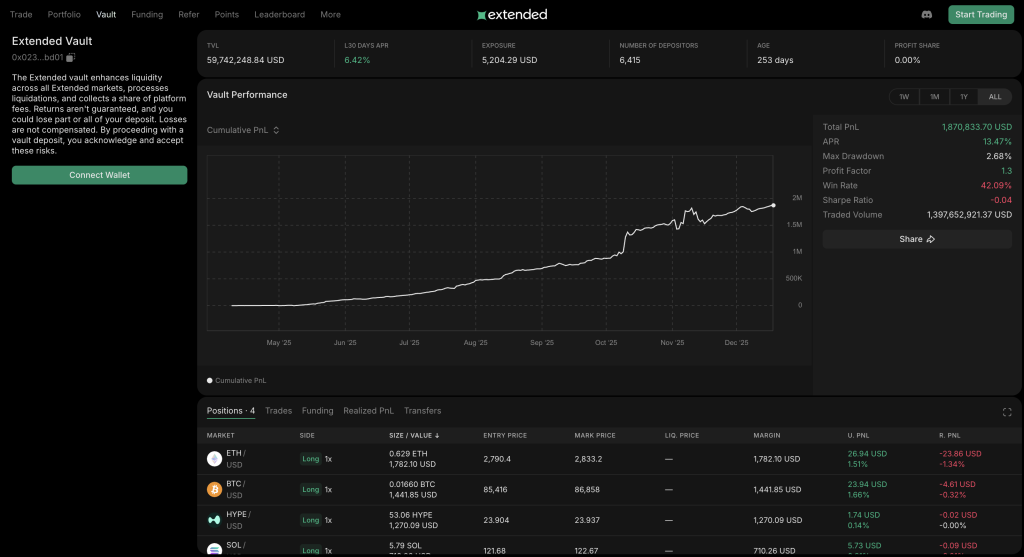
Task: Switch to the Trades tab
Action: click(278, 411)
